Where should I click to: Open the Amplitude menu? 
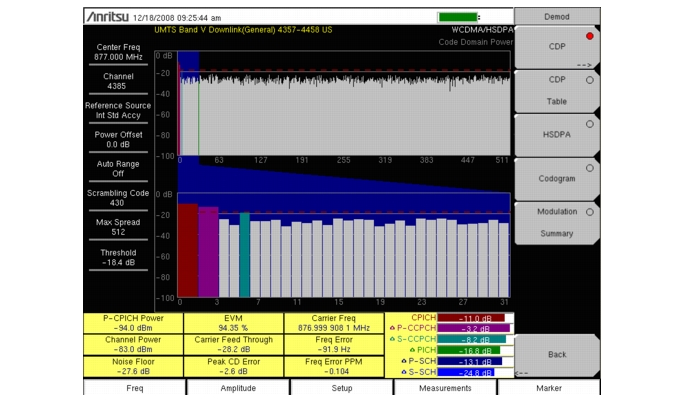point(238,388)
